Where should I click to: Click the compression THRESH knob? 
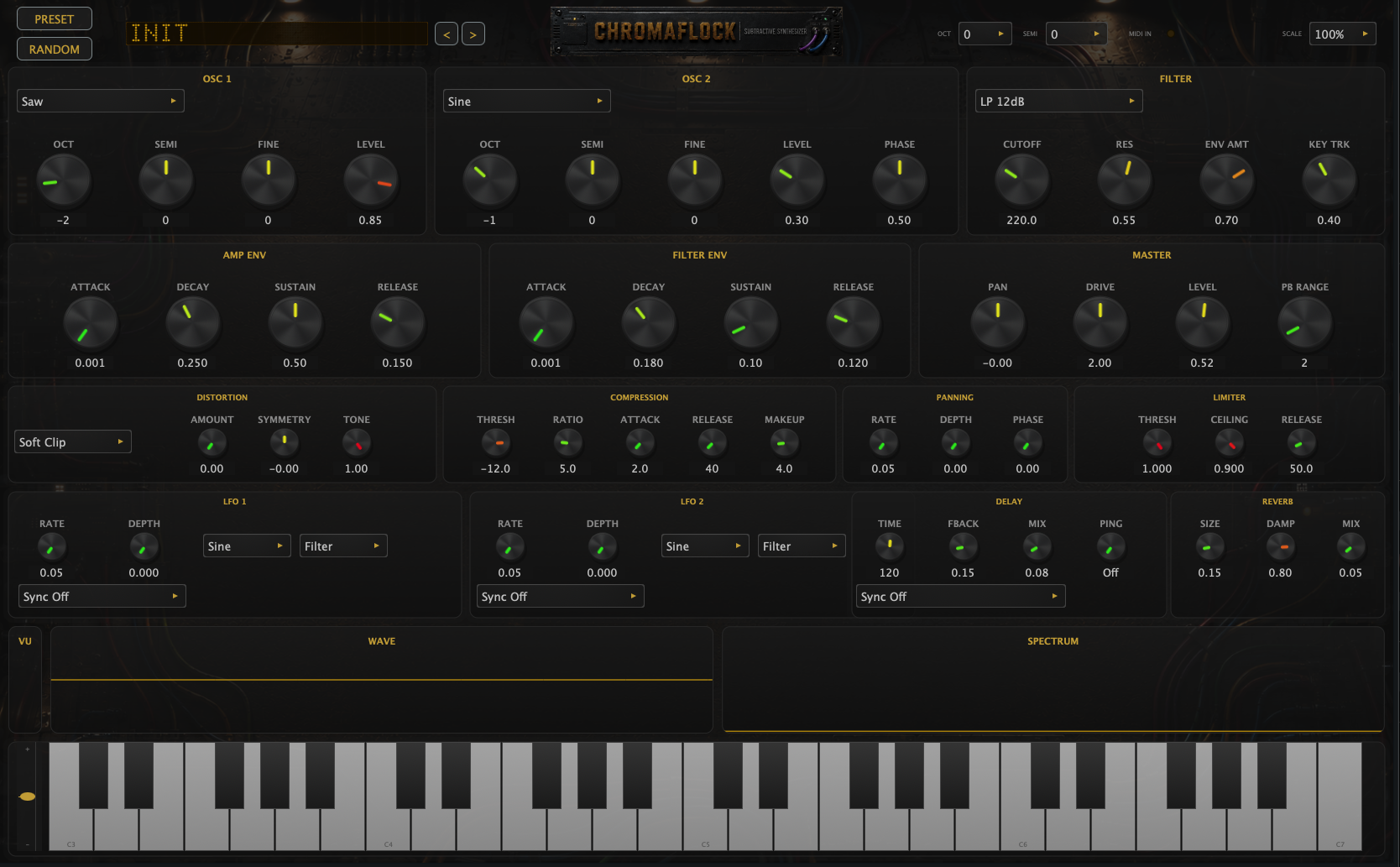[496, 442]
